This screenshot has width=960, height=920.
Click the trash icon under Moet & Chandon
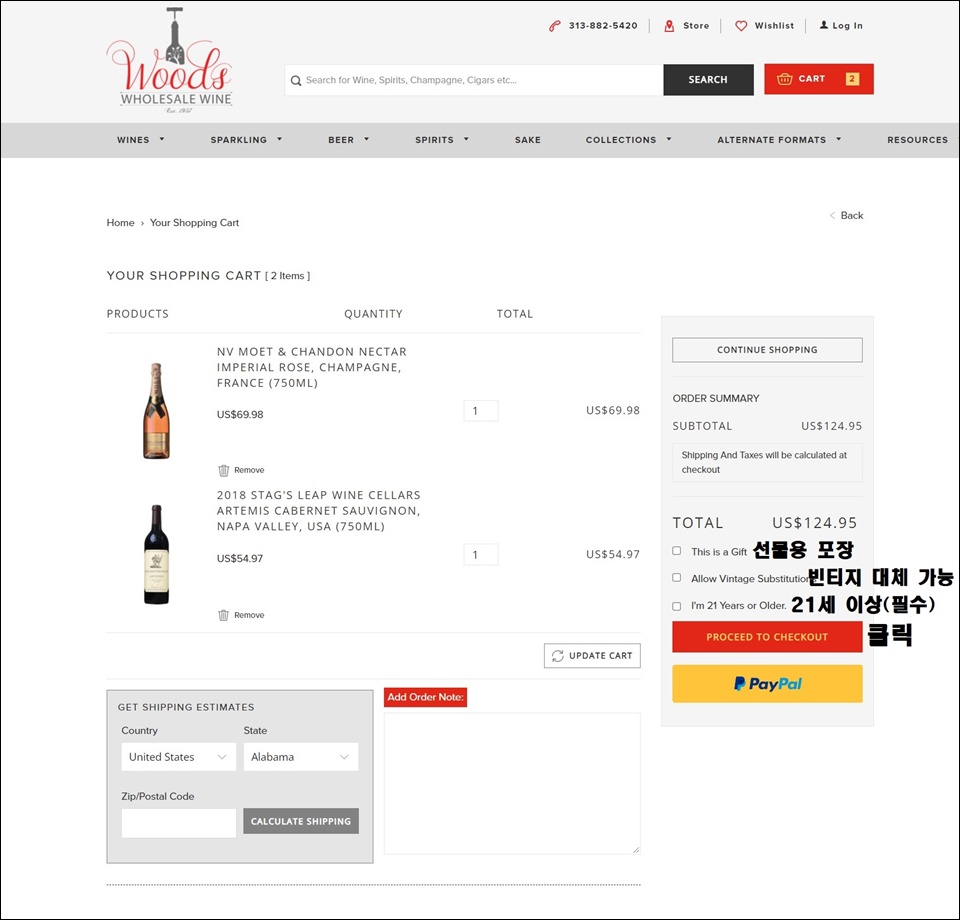pos(223,470)
